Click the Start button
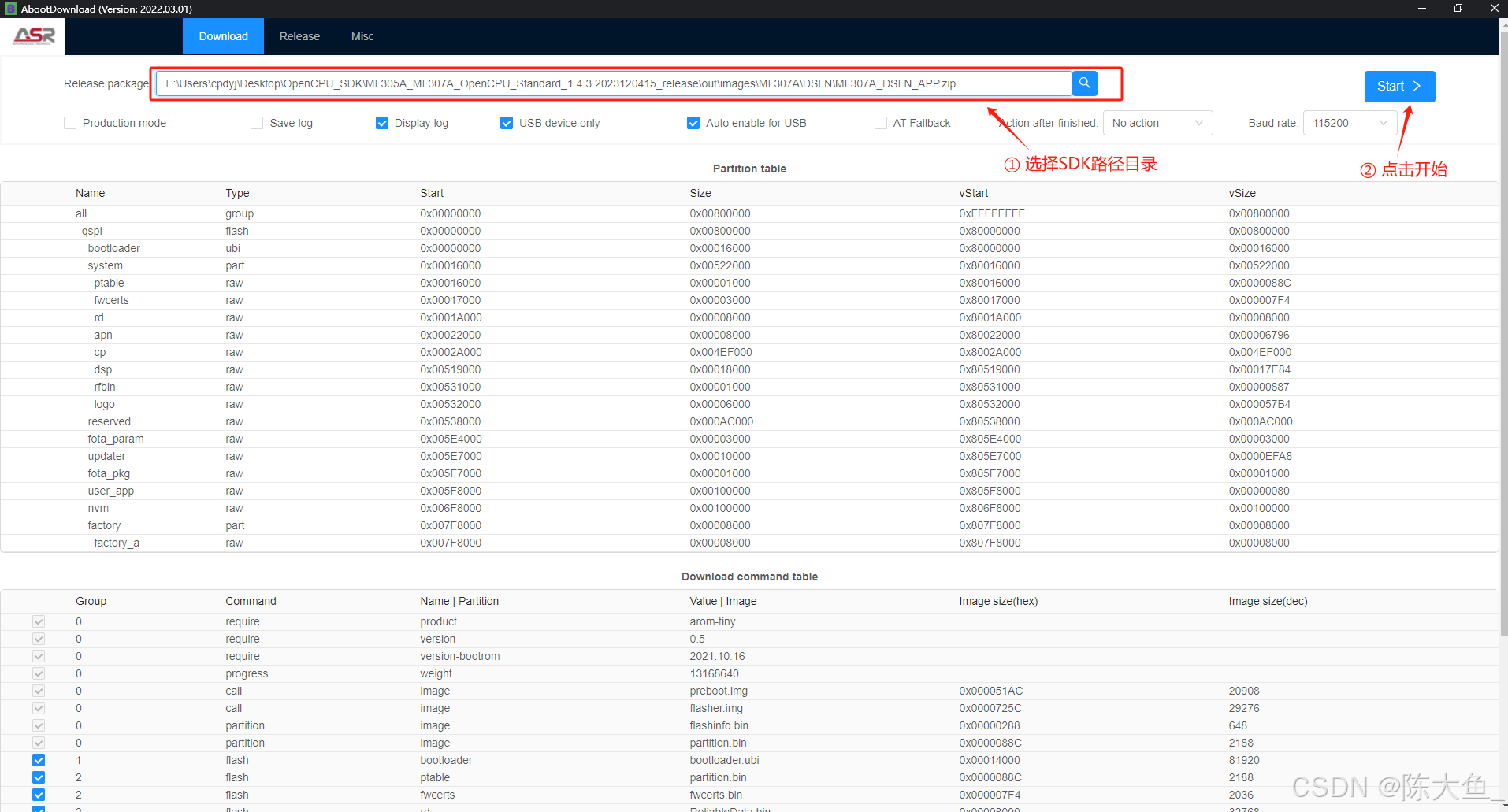This screenshot has height=812, width=1508. (1398, 87)
